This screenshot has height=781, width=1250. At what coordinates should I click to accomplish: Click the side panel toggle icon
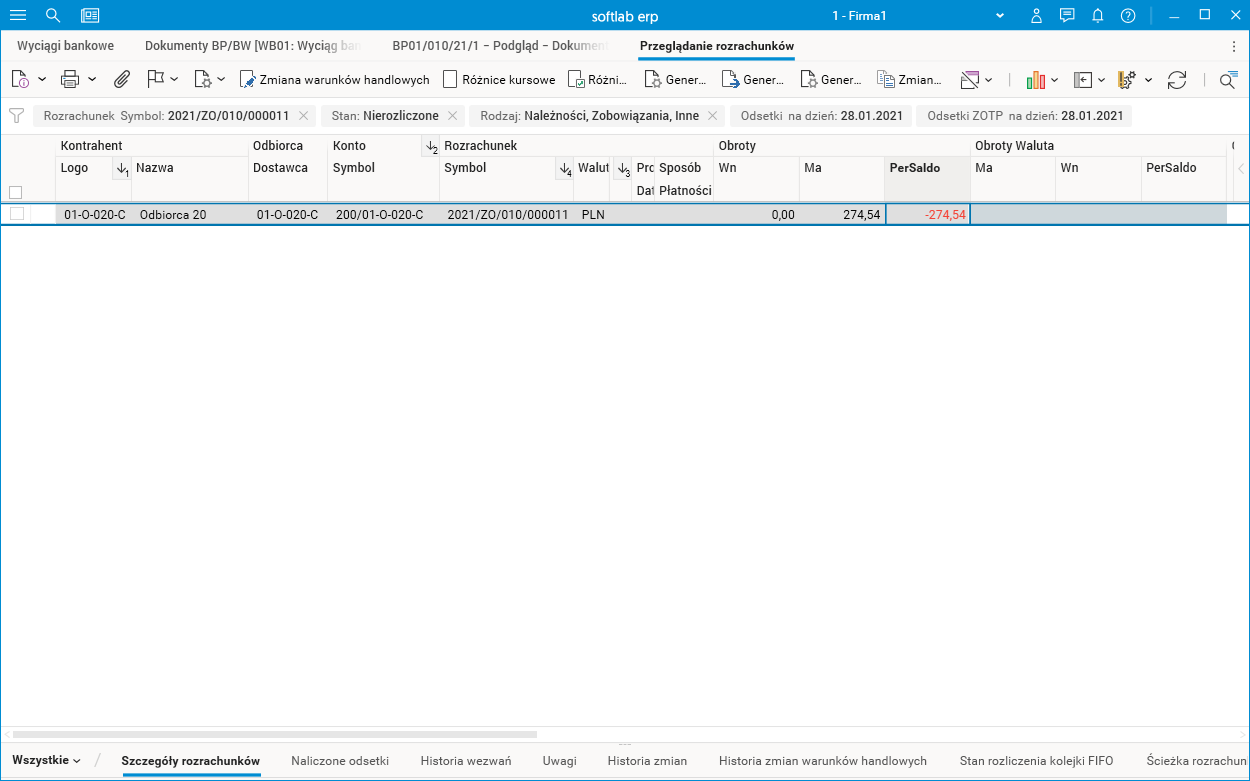1083,79
